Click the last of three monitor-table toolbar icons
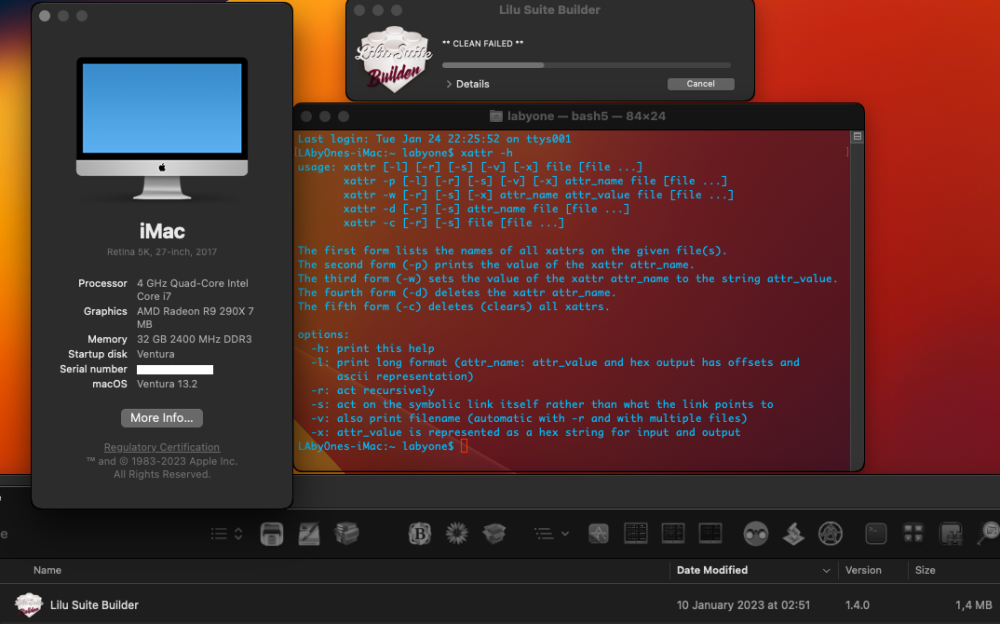Viewport: 1000px width, 624px height. click(x=710, y=533)
